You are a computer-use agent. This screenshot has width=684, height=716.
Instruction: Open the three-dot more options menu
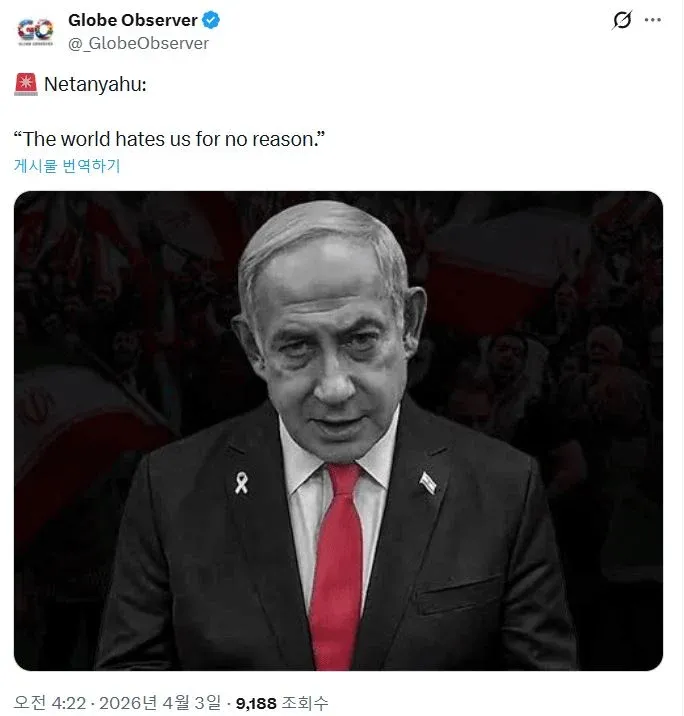pyautogui.click(x=652, y=20)
